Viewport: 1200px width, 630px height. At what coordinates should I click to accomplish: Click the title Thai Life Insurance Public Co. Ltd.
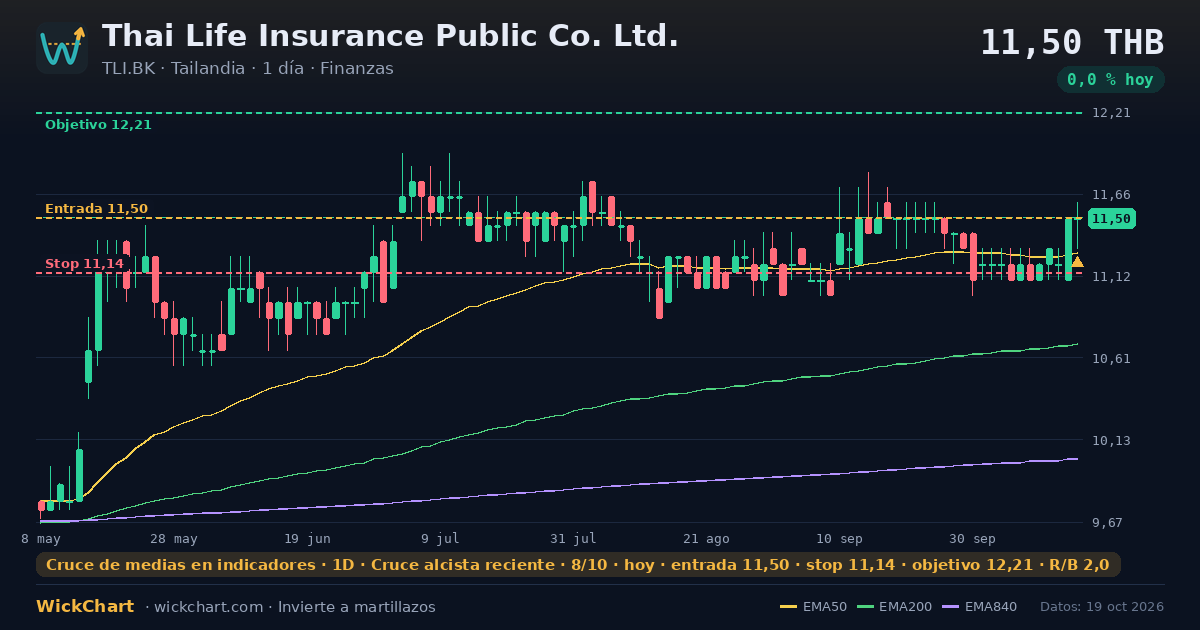(x=390, y=36)
